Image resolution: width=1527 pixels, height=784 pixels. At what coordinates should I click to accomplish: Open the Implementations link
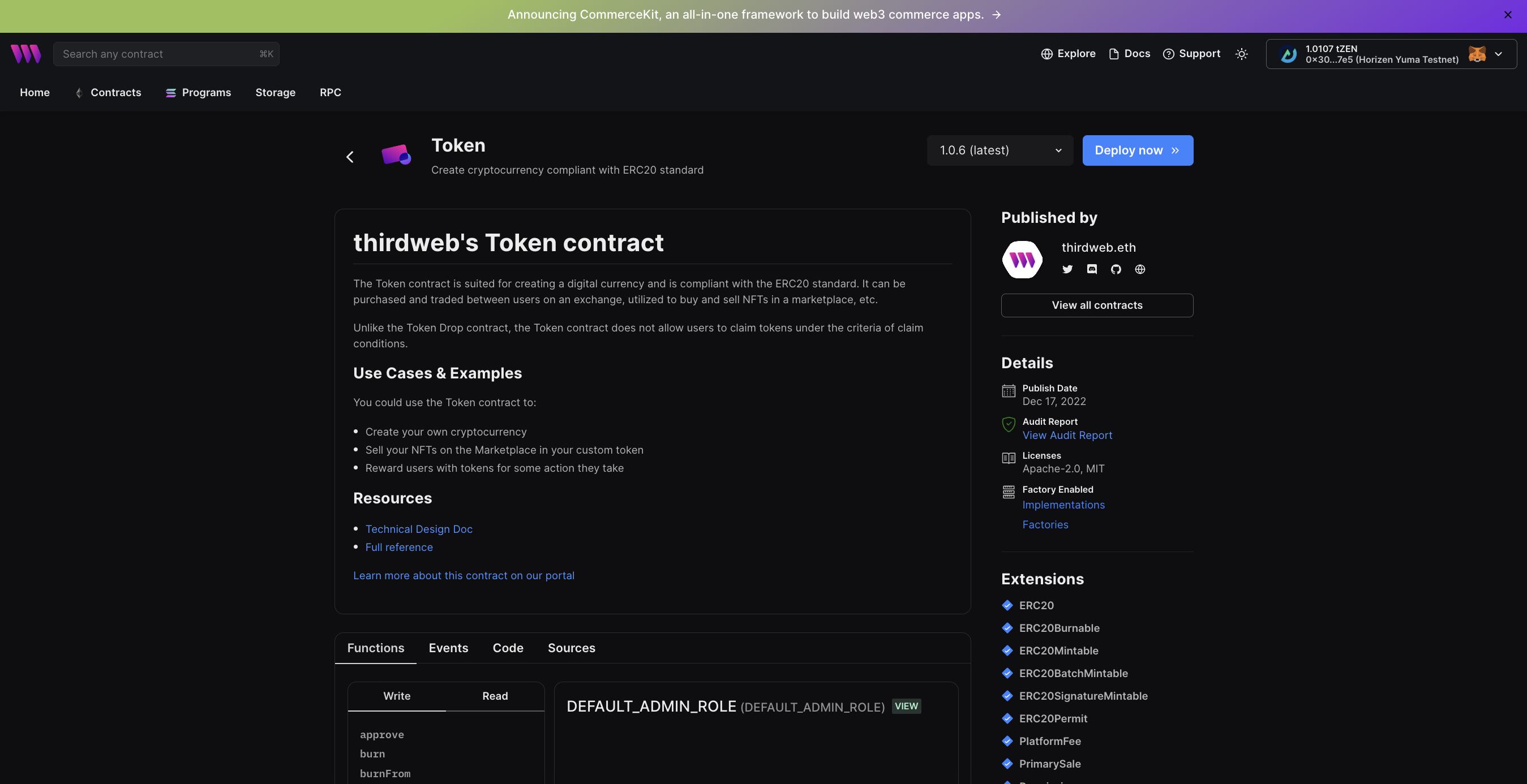click(x=1063, y=505)
